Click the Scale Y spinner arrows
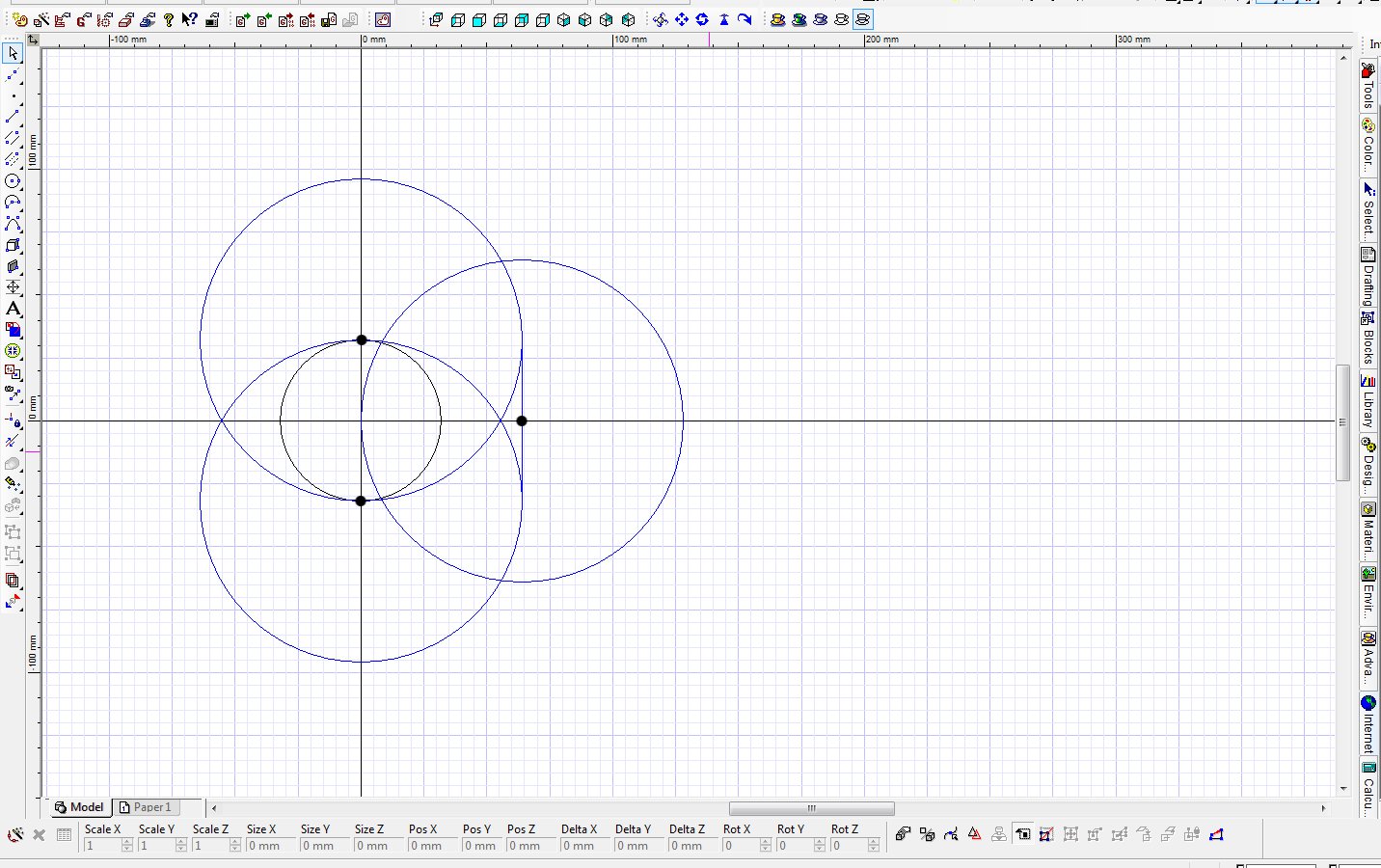The width and height of the screenshot is (1381, 868). click(181, 846)
